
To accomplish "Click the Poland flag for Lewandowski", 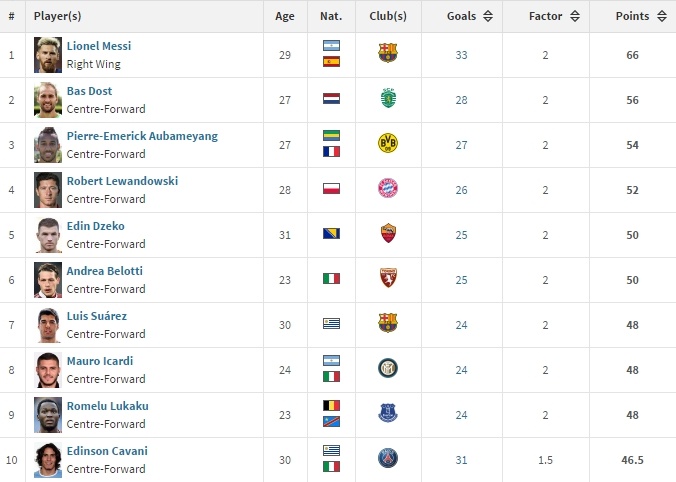I will tap(331, 189).
